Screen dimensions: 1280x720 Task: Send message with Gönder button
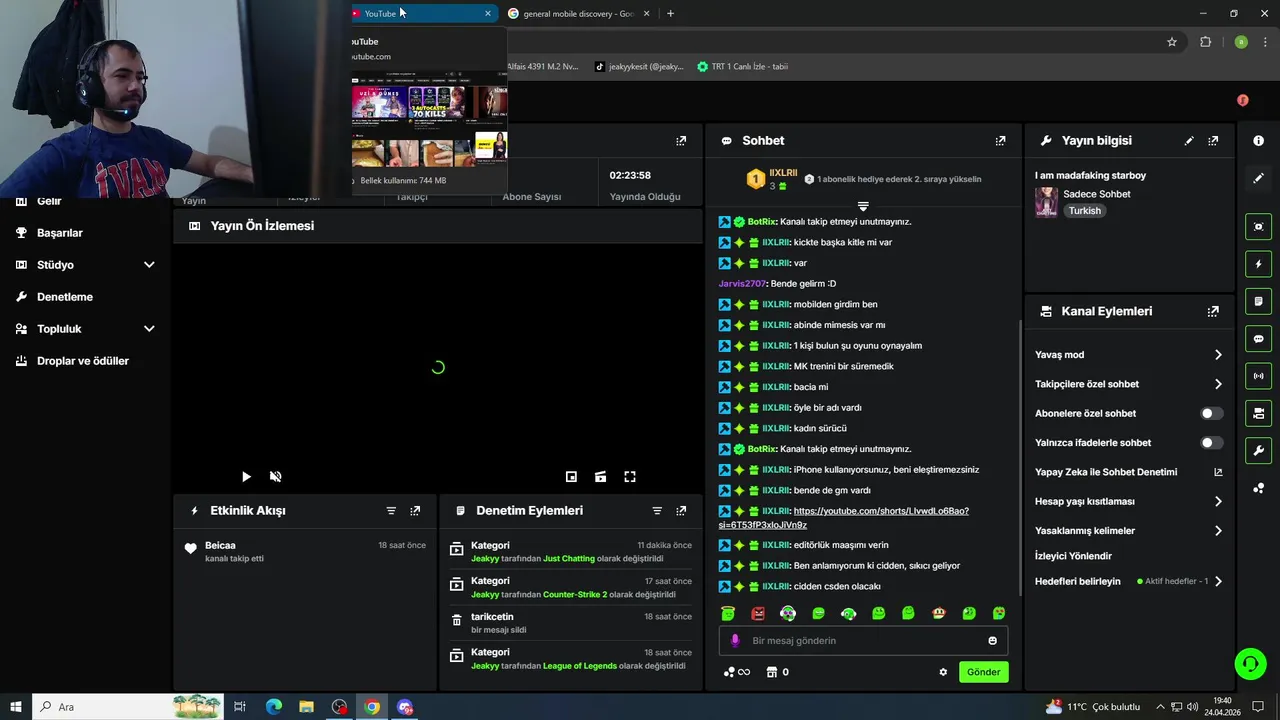[x=983, y=672]
